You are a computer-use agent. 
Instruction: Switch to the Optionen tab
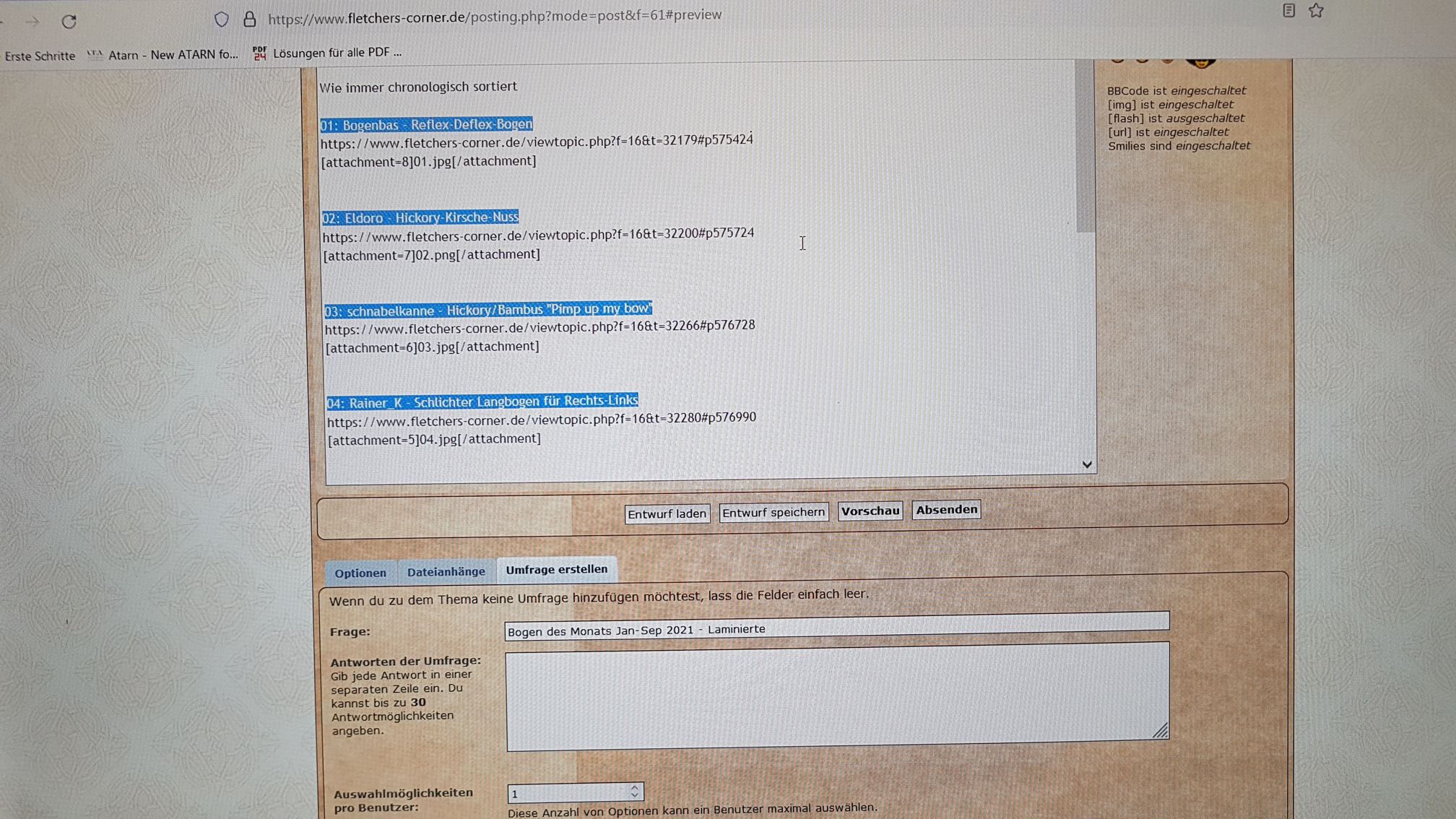(360, 573)
